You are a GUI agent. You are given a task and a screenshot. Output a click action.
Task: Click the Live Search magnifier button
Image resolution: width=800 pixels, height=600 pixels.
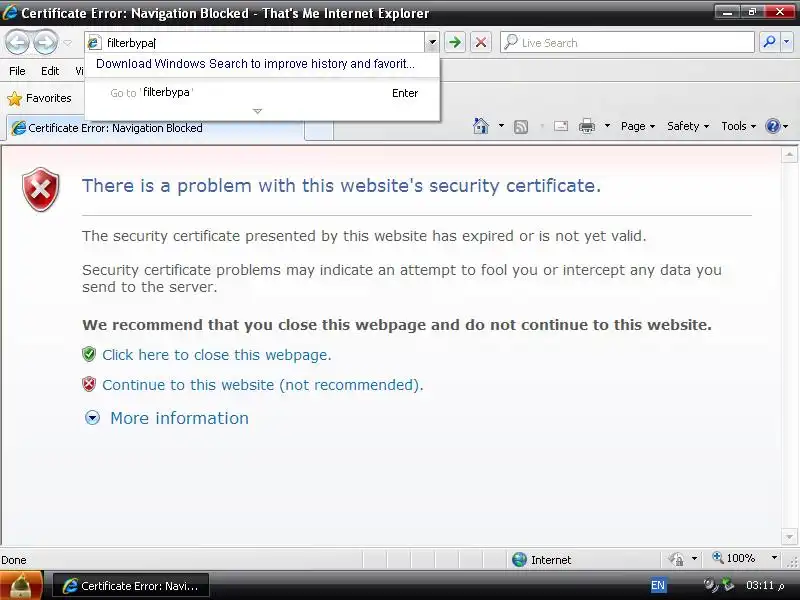tap(769, 42)
